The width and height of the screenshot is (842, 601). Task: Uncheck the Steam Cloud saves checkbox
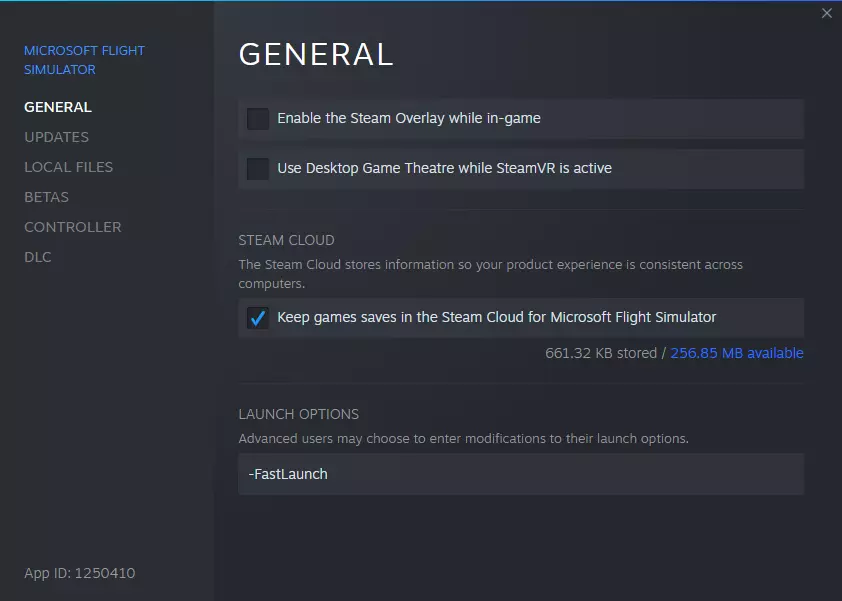click(x=258, y=318)
